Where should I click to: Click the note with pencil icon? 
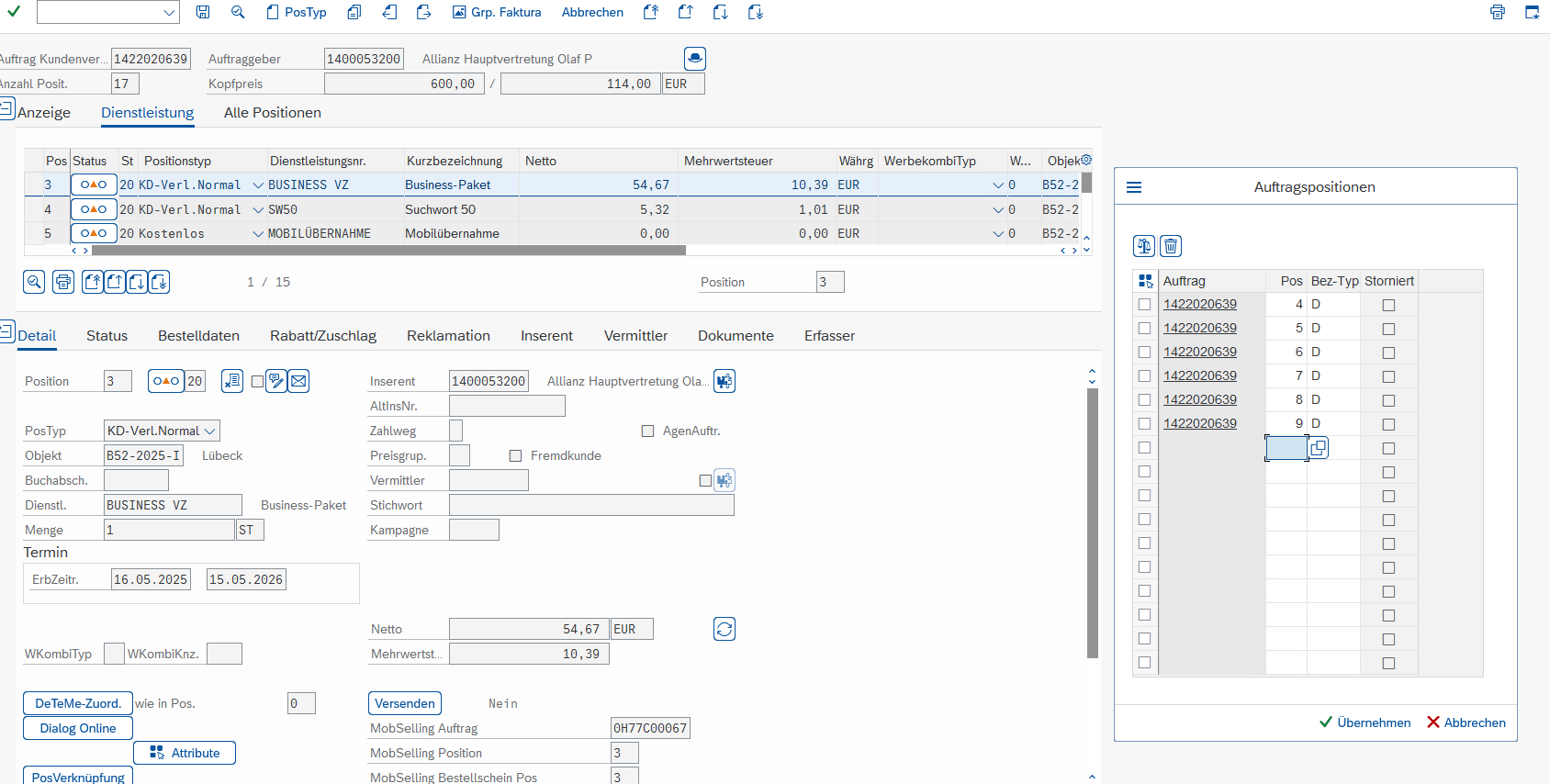tap(276, 381)
